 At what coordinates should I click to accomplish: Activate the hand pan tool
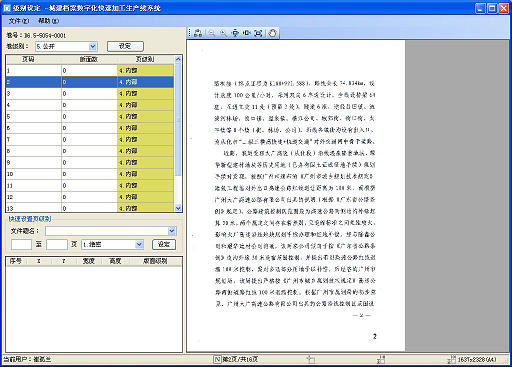pos(272,33)
